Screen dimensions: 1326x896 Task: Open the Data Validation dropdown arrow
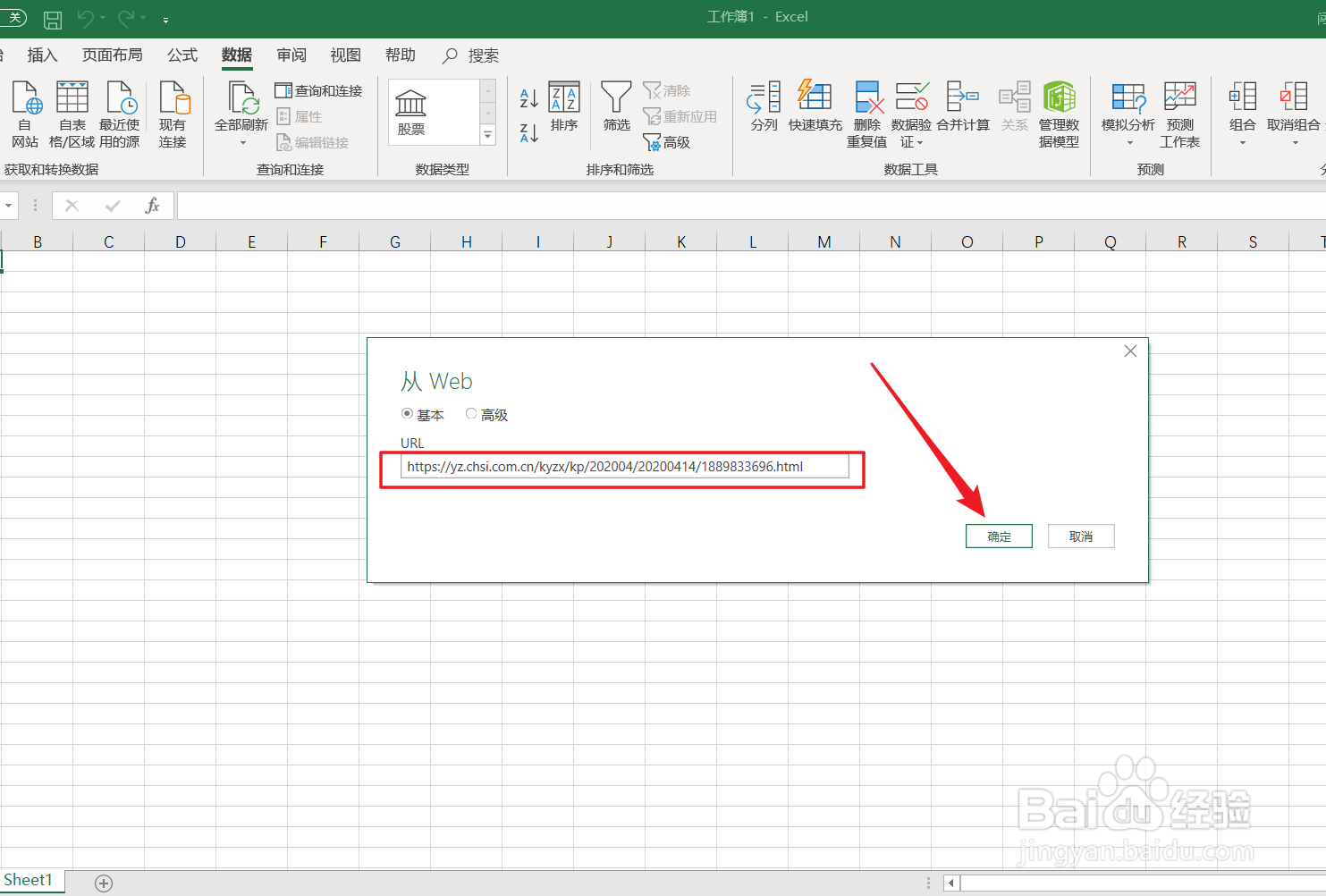coord(920,143)
